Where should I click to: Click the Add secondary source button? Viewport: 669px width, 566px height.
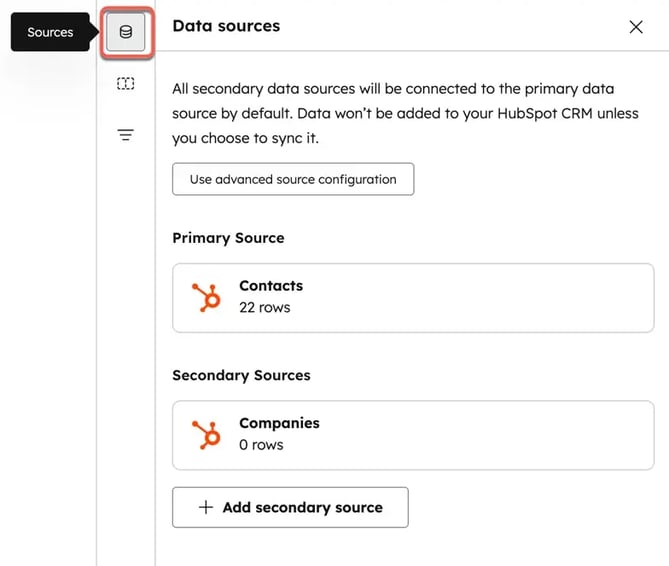(290, 507)
